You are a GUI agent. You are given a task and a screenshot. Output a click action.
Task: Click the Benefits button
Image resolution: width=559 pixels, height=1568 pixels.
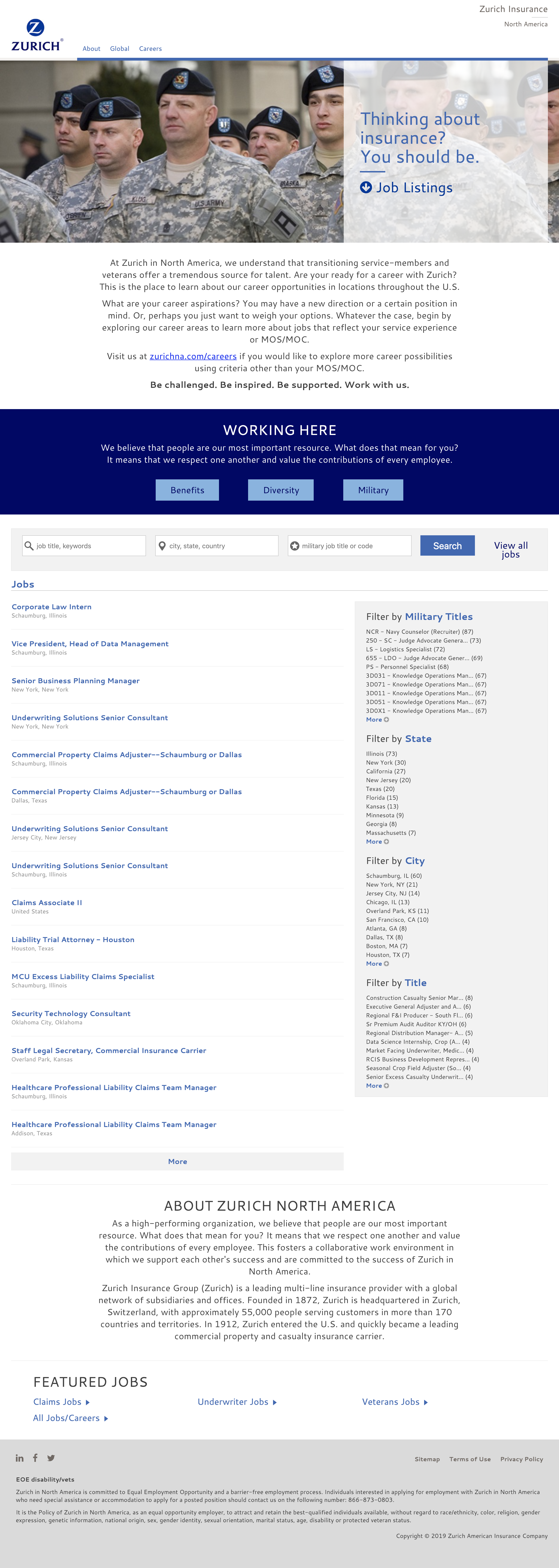(x=187, y=490)
